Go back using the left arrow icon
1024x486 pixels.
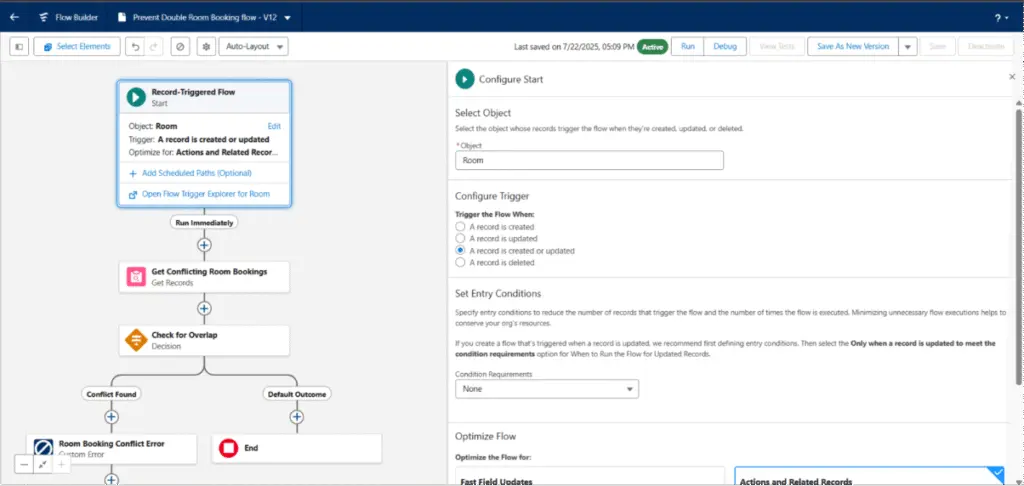click(x=14, y=18)
